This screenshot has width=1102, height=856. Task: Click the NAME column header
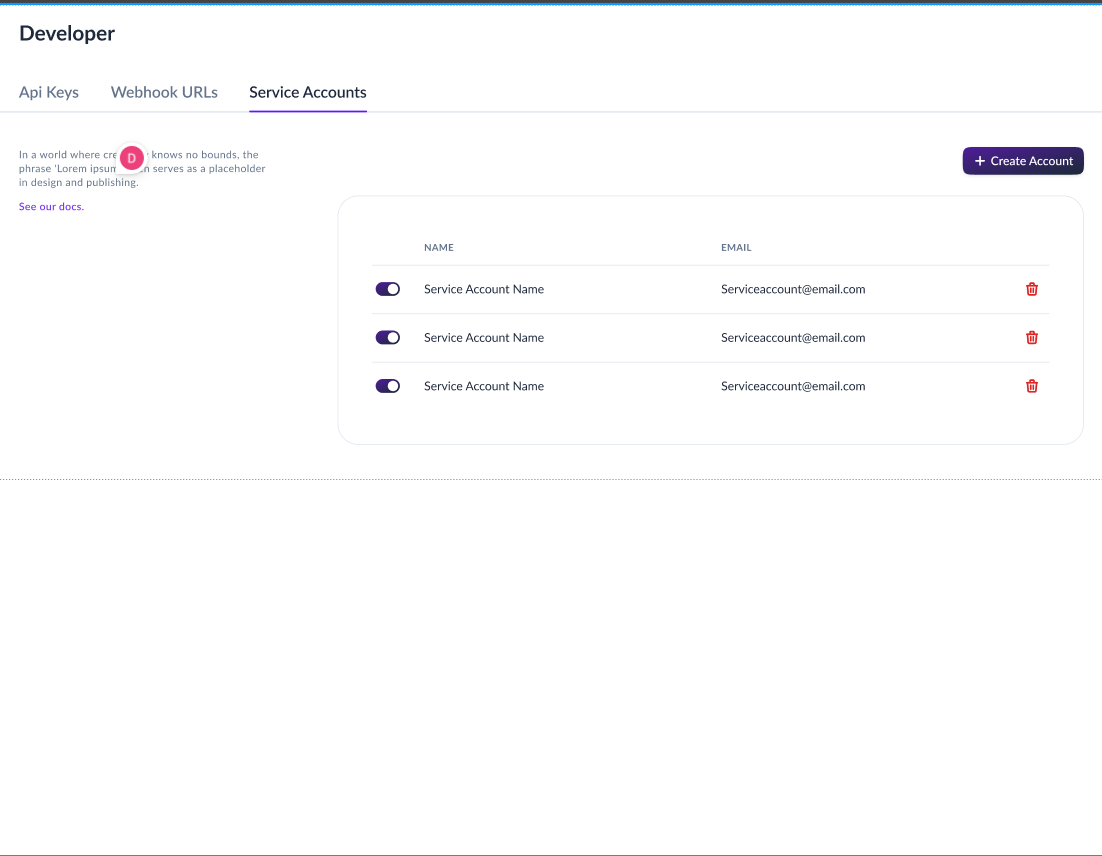click(438, 247)
